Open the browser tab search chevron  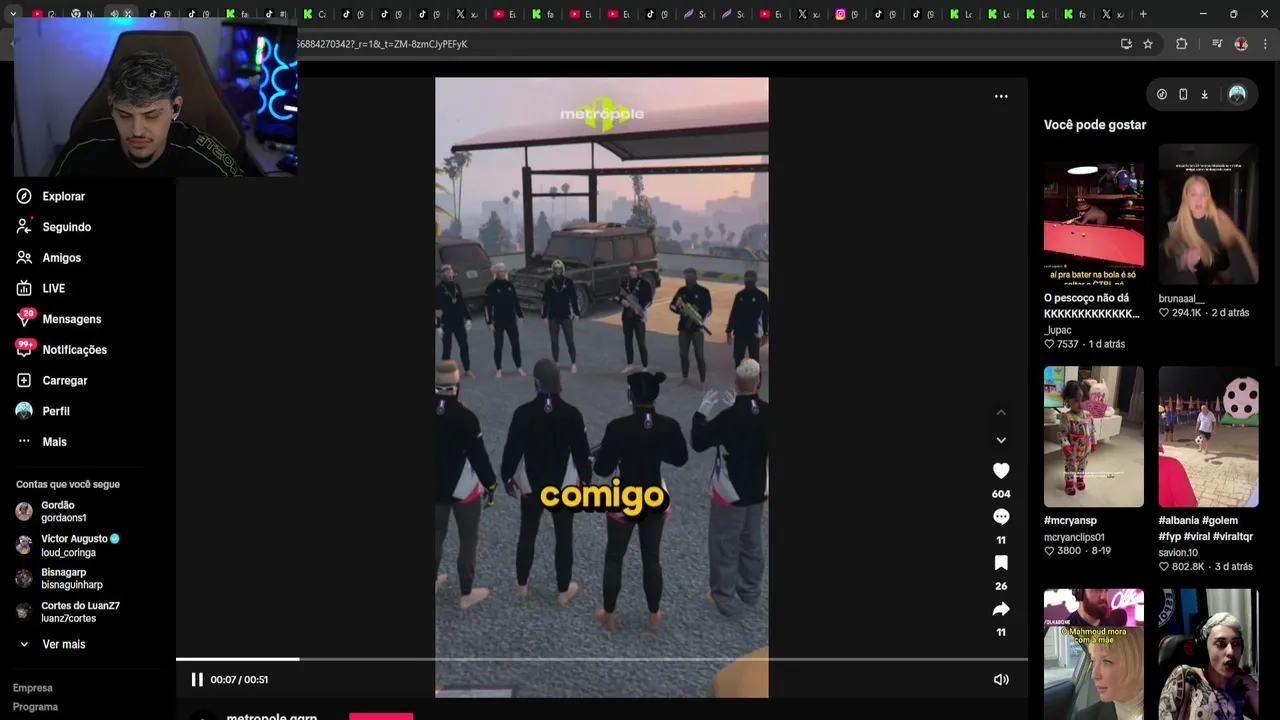tap(13, 14)
